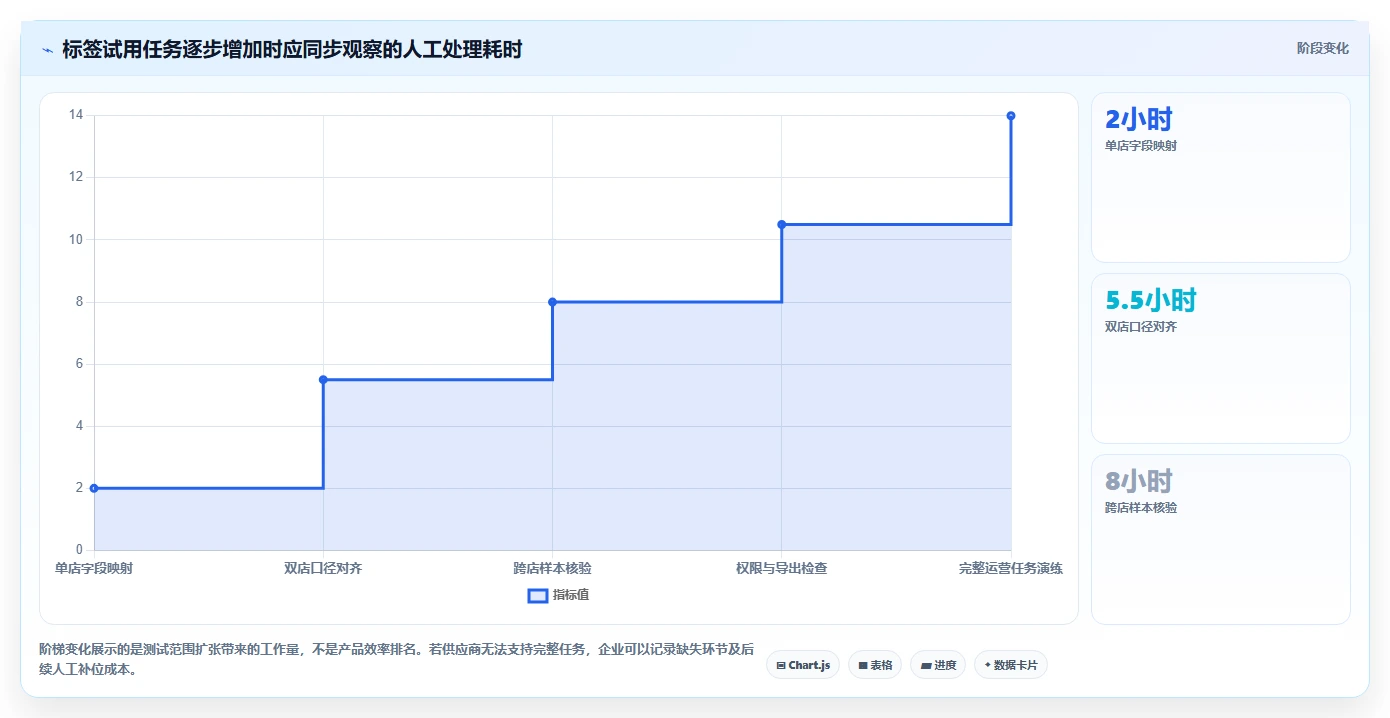This screenshot has height=718, width=1390.
Task: Select the 表格 chip
Action: [875, 665]
